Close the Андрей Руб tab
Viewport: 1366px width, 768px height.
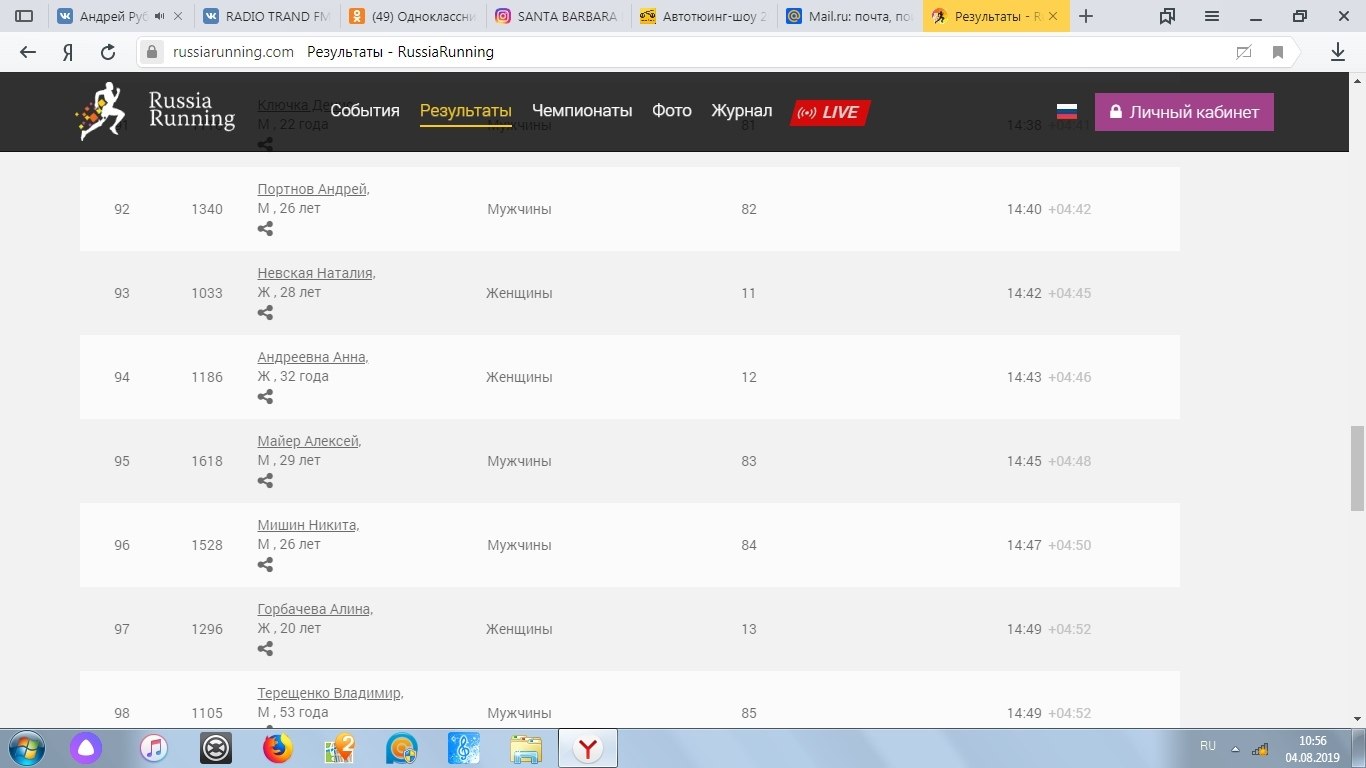pyautogui.click(x=179, y=16)
